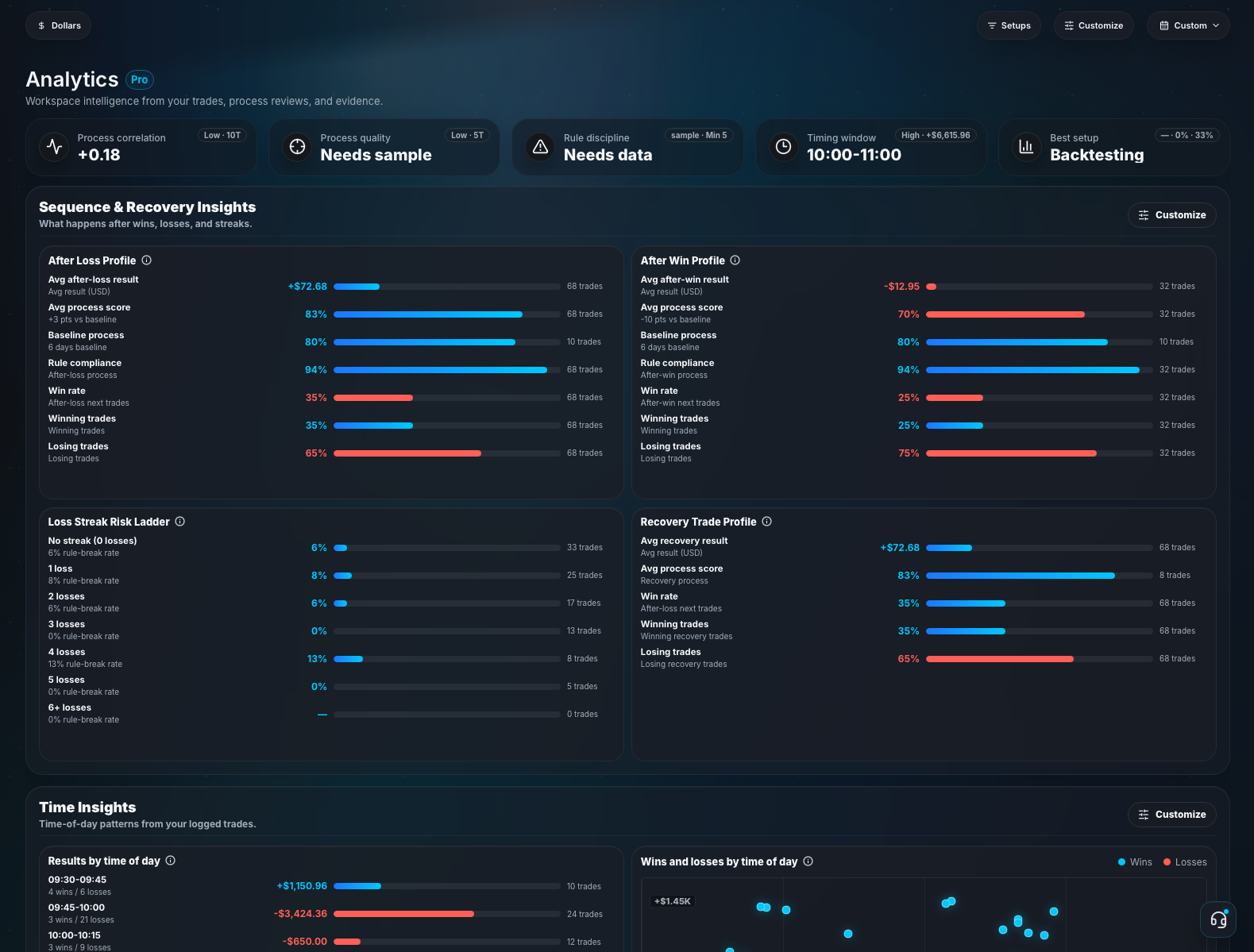Open the Timing window 10:00-11:00 card
This screenshot has width=1254, height=952.
click(x=870, y=148)
